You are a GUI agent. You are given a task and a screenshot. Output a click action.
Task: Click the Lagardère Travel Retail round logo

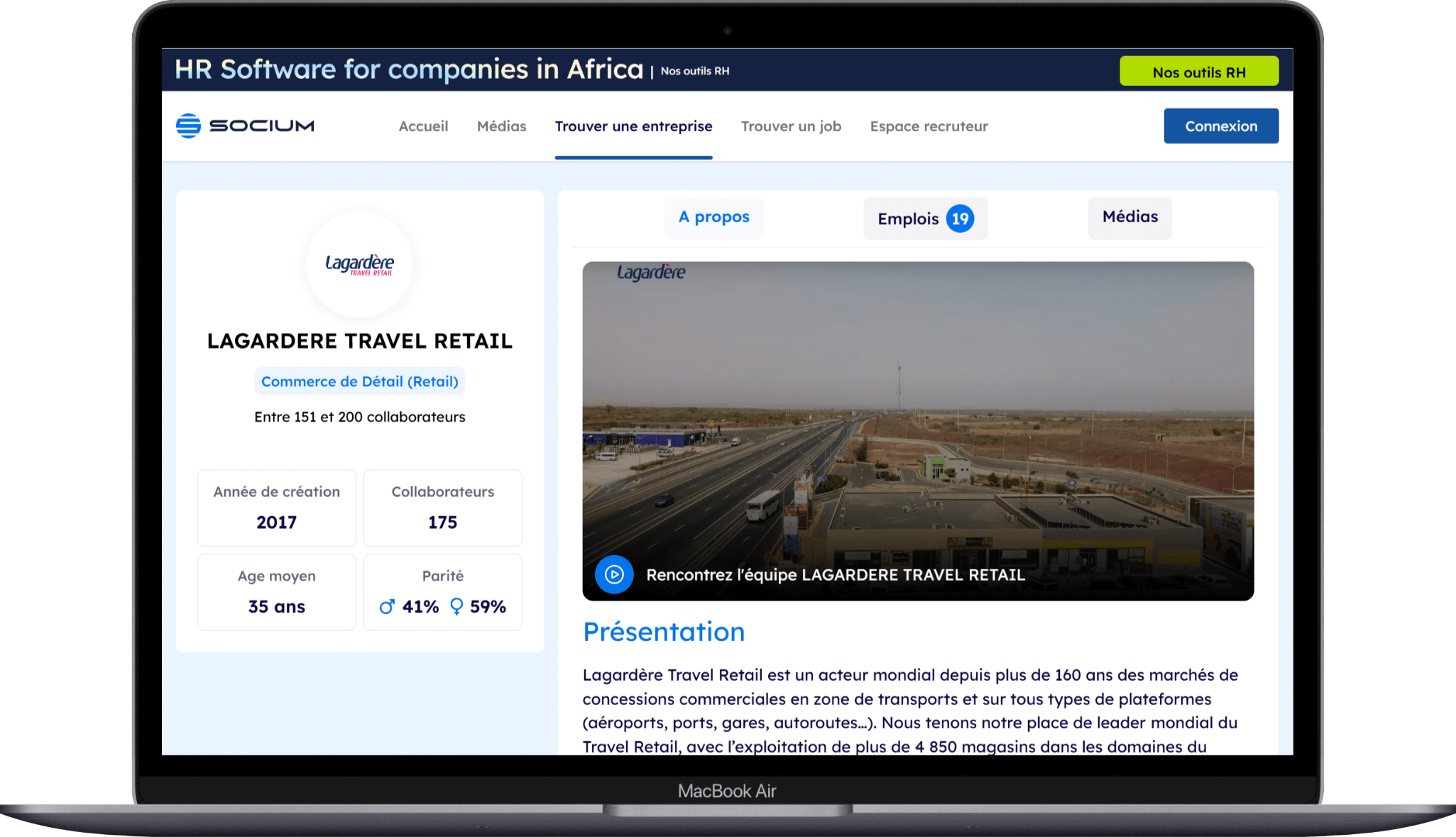click(359, 264)
